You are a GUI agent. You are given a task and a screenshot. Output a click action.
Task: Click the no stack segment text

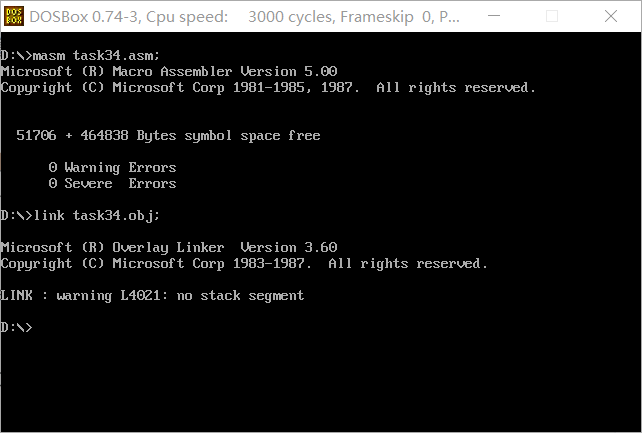click(240, 295)
